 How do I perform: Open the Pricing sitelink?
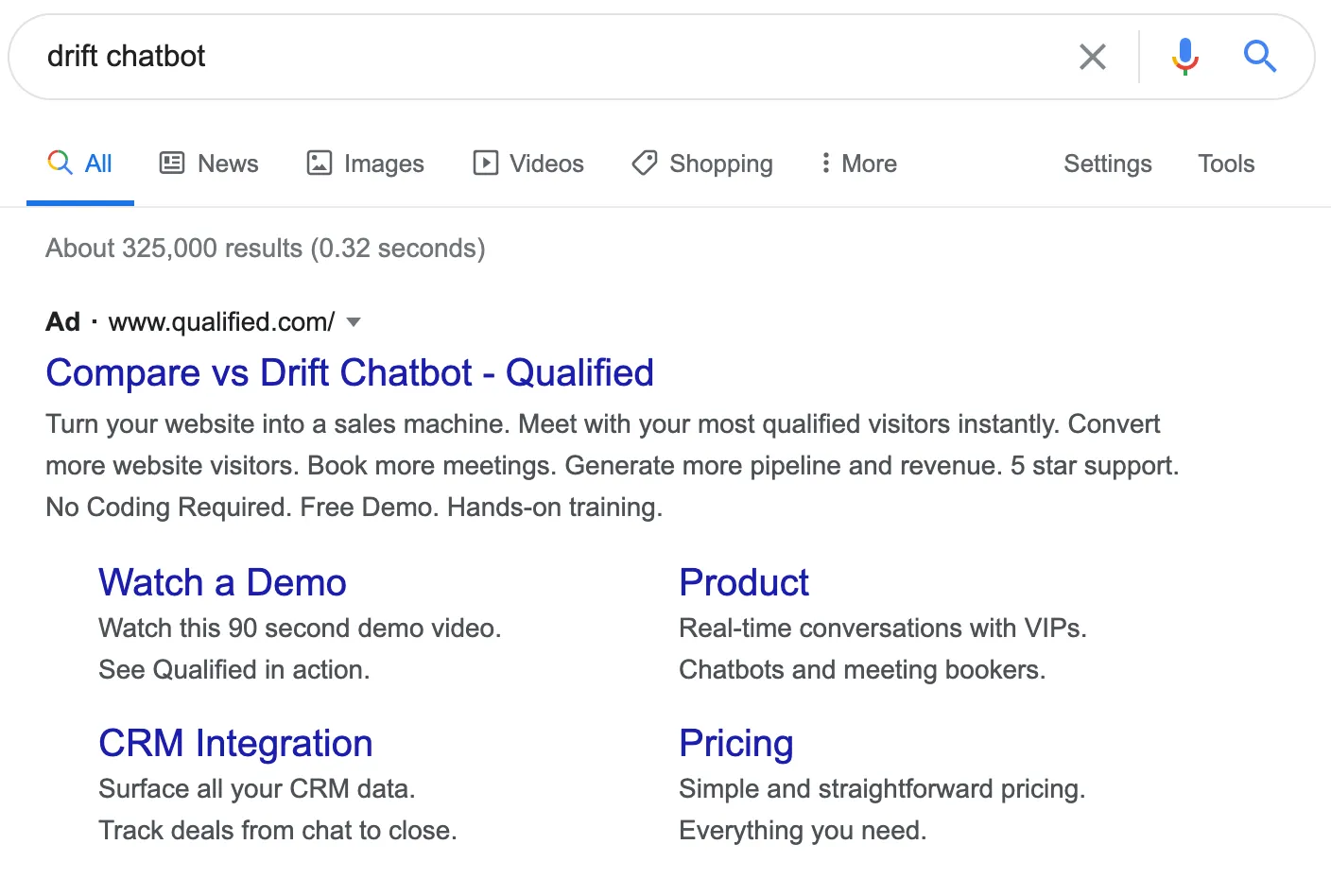coord(735,743)
